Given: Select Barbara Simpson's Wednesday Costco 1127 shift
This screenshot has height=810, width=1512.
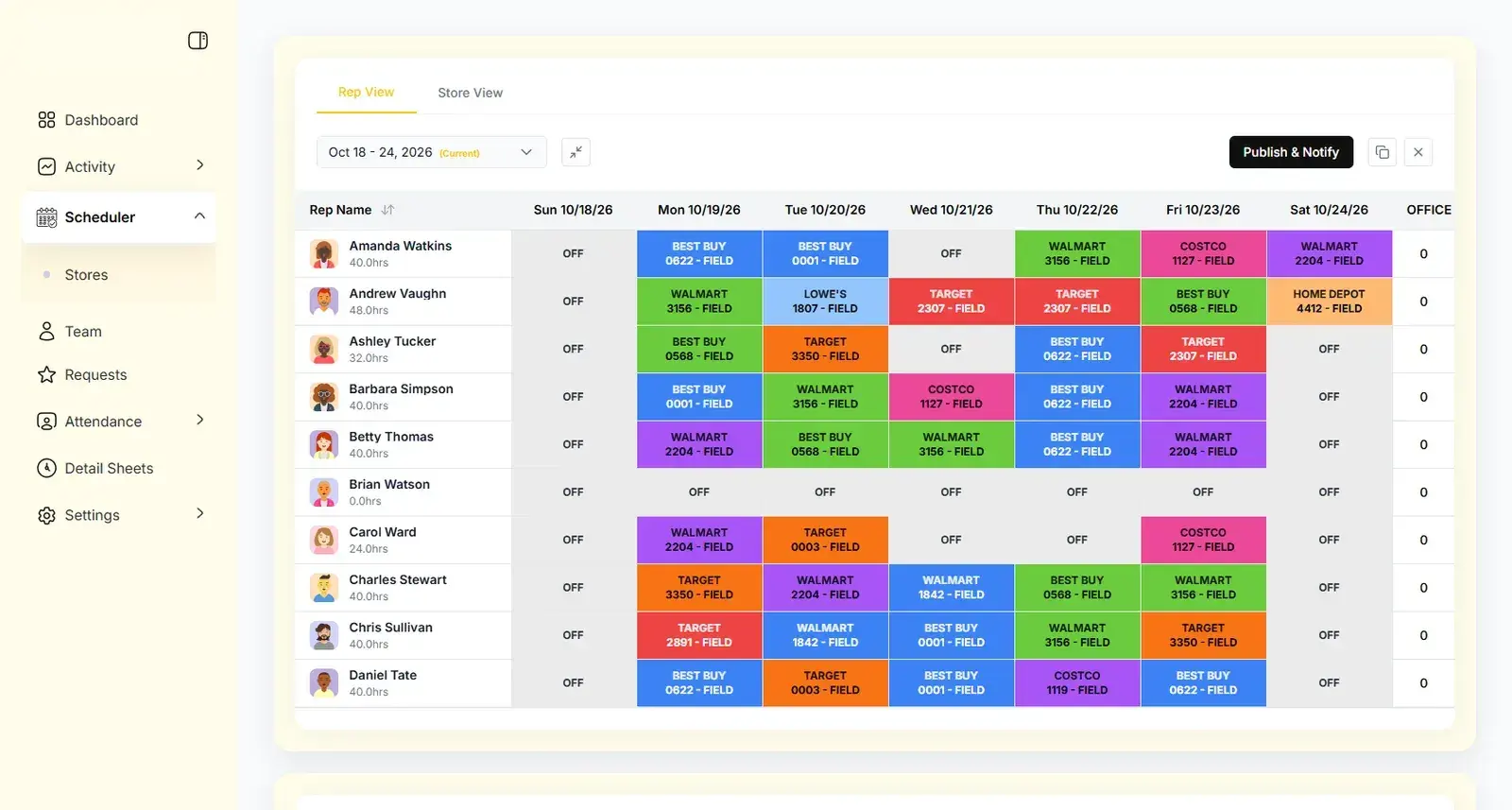Looking at the screenshot, I should 951,397.
